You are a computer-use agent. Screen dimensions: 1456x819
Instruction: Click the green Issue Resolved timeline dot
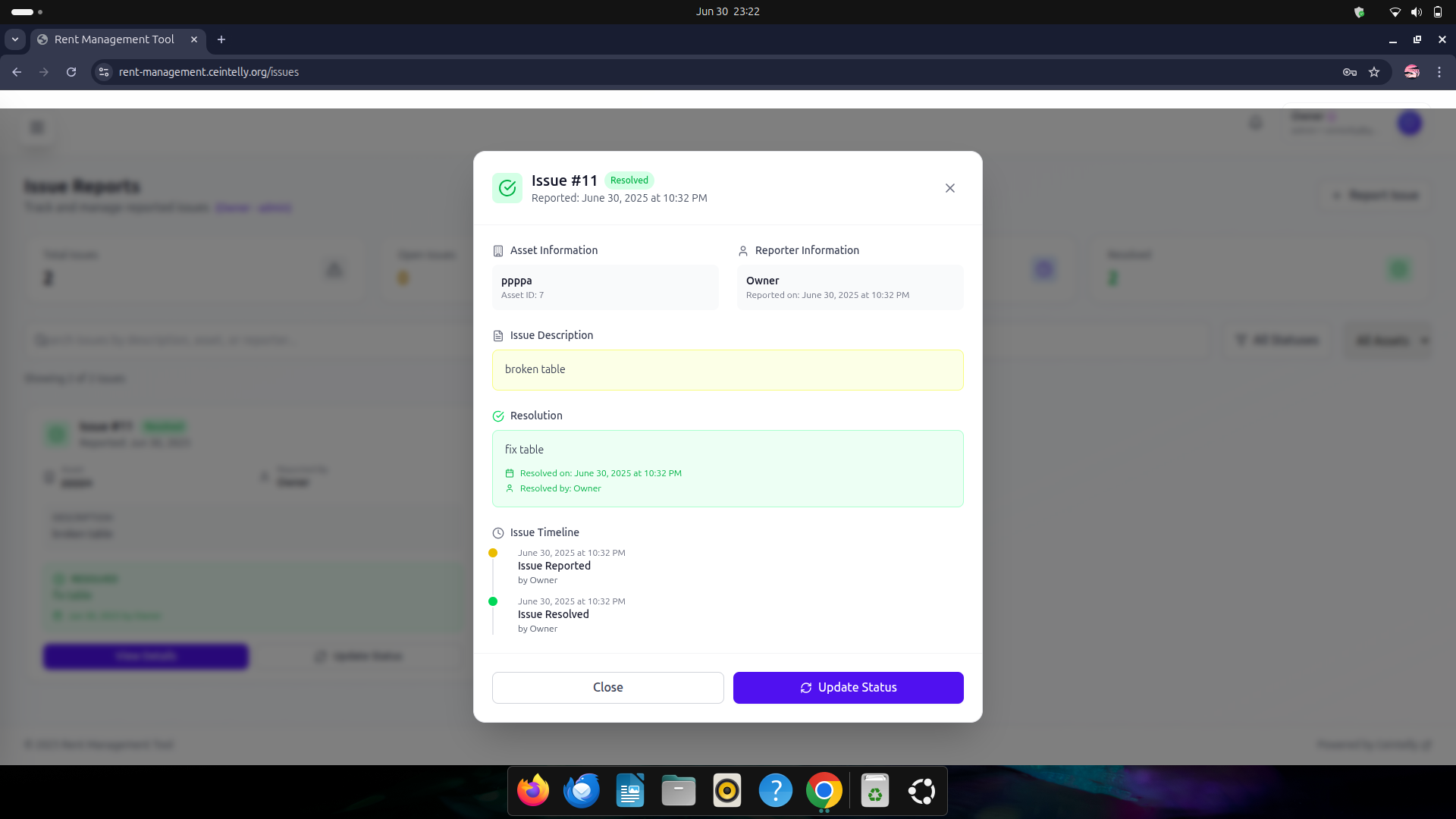493,601
